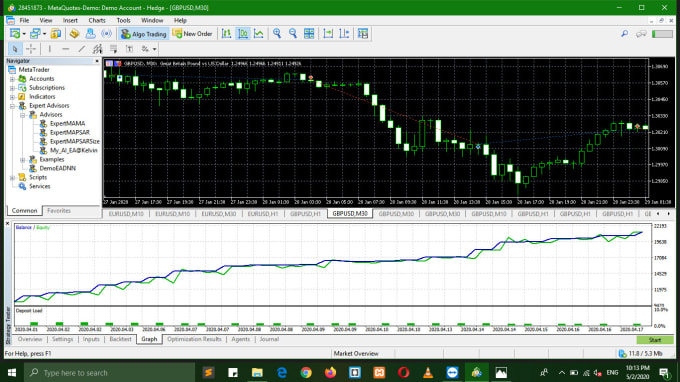The height and width of the screenshot is (382, 680).
Task: Select DemoEADNN expert advisor
Action: pyautogui.click(x=57, y=168)
